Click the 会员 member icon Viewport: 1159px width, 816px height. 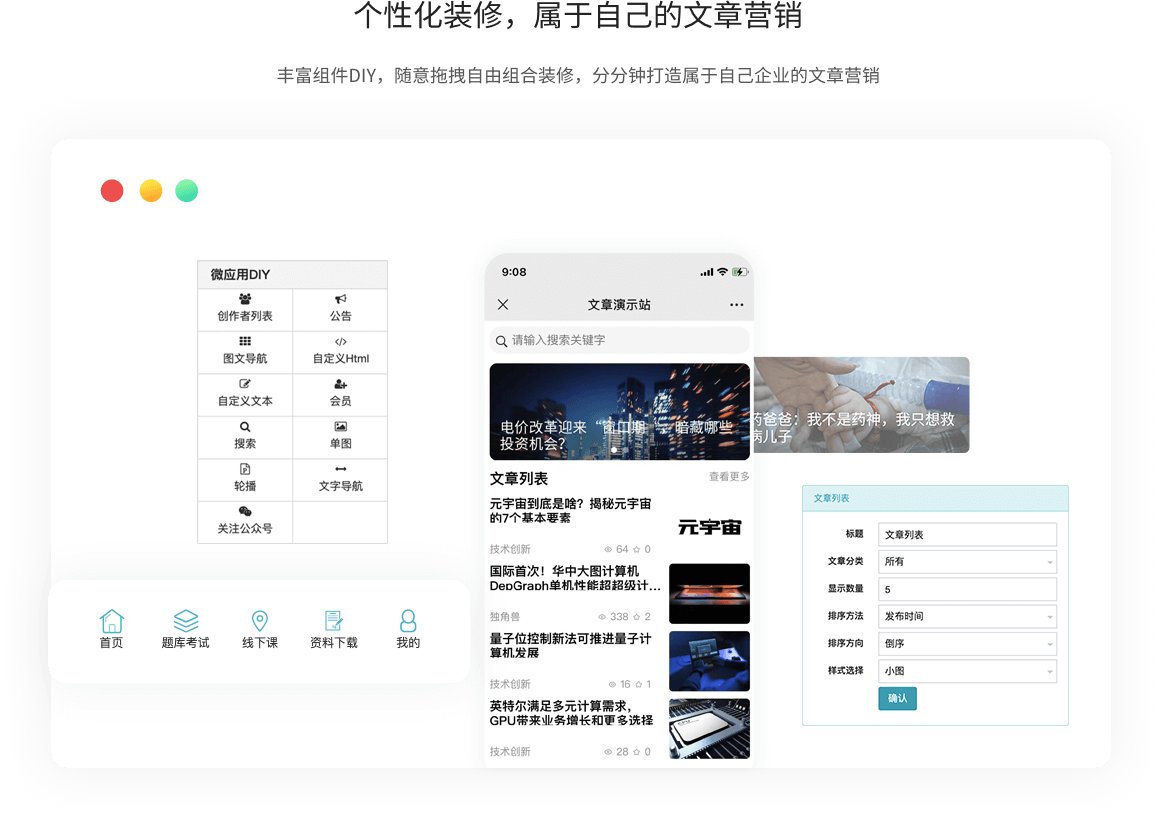click(340, 385)
